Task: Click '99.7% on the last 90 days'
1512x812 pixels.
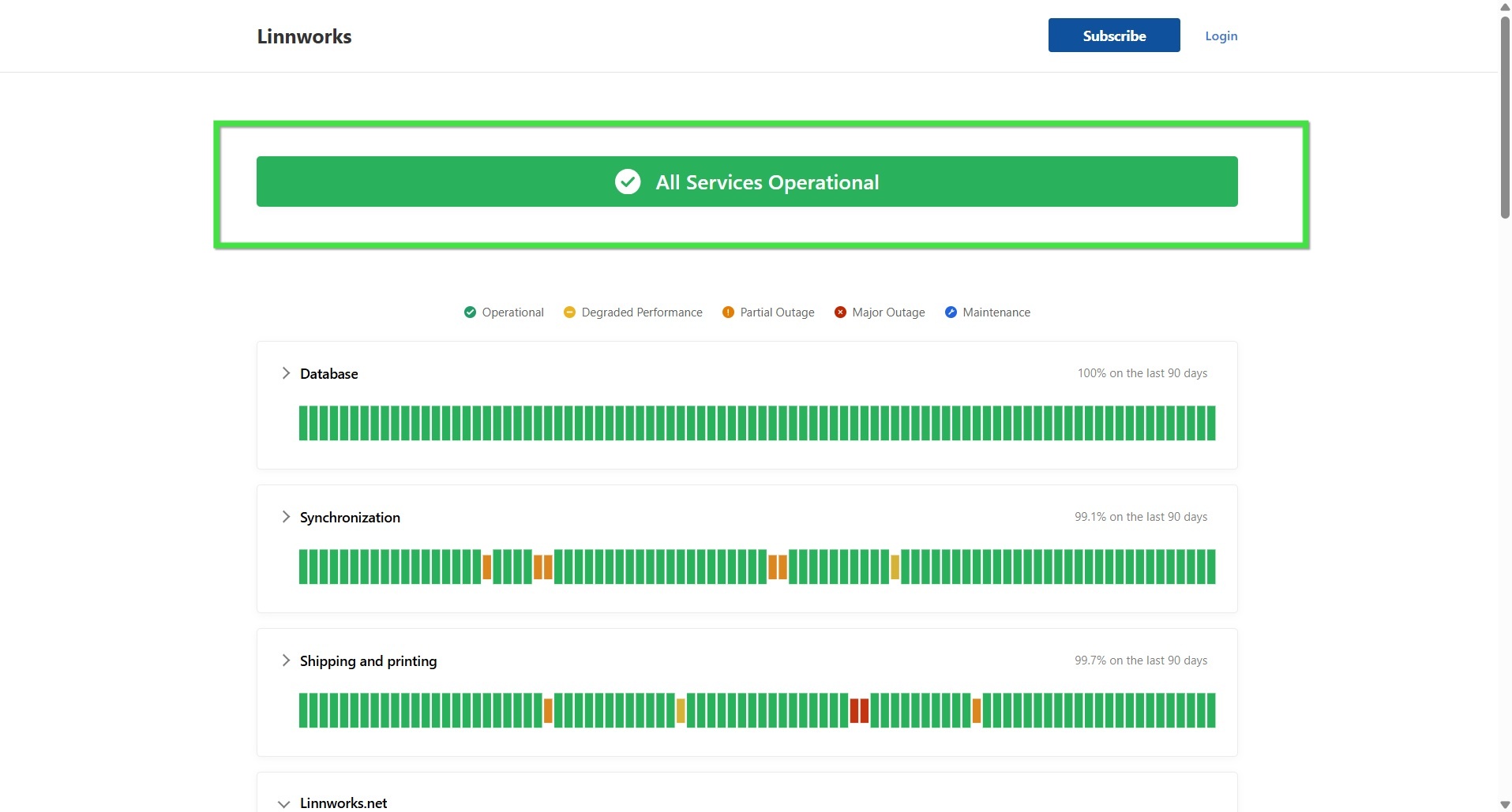Action: [x=1141, y=660]
